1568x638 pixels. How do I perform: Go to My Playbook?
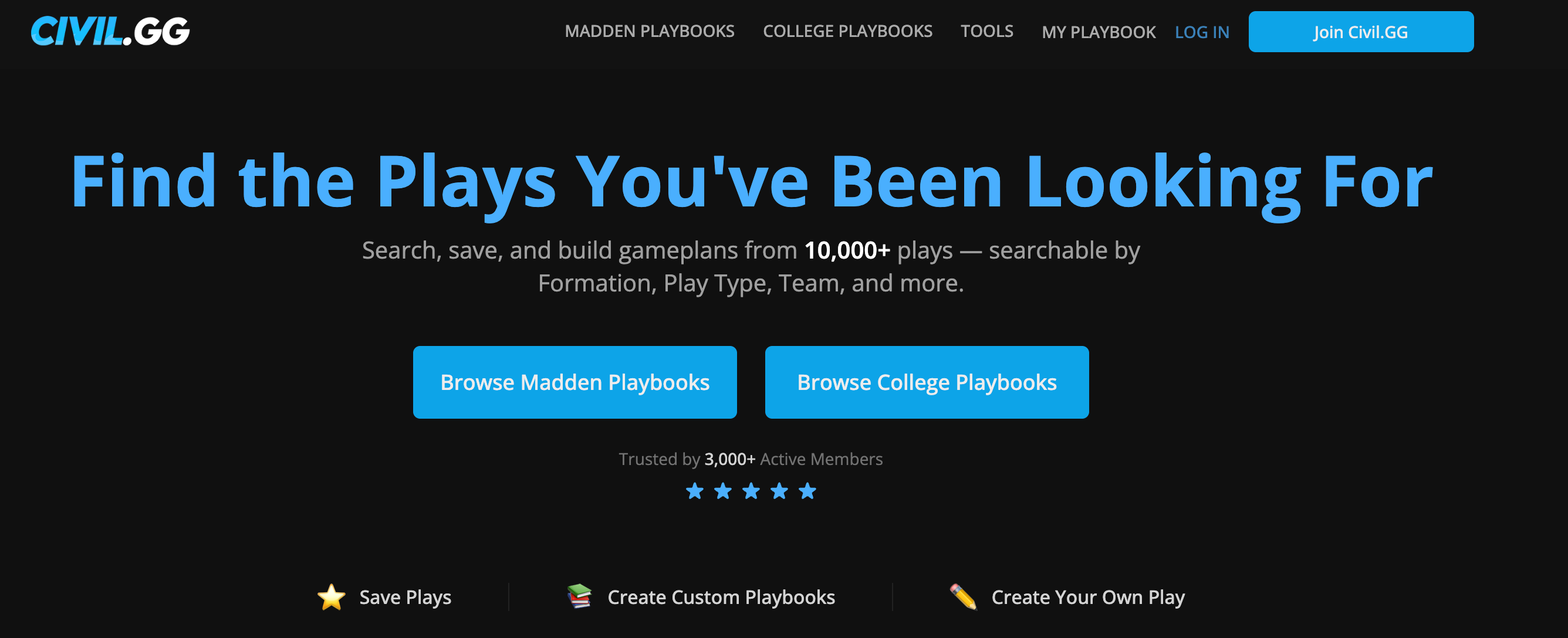click(x=1098, y=32)
